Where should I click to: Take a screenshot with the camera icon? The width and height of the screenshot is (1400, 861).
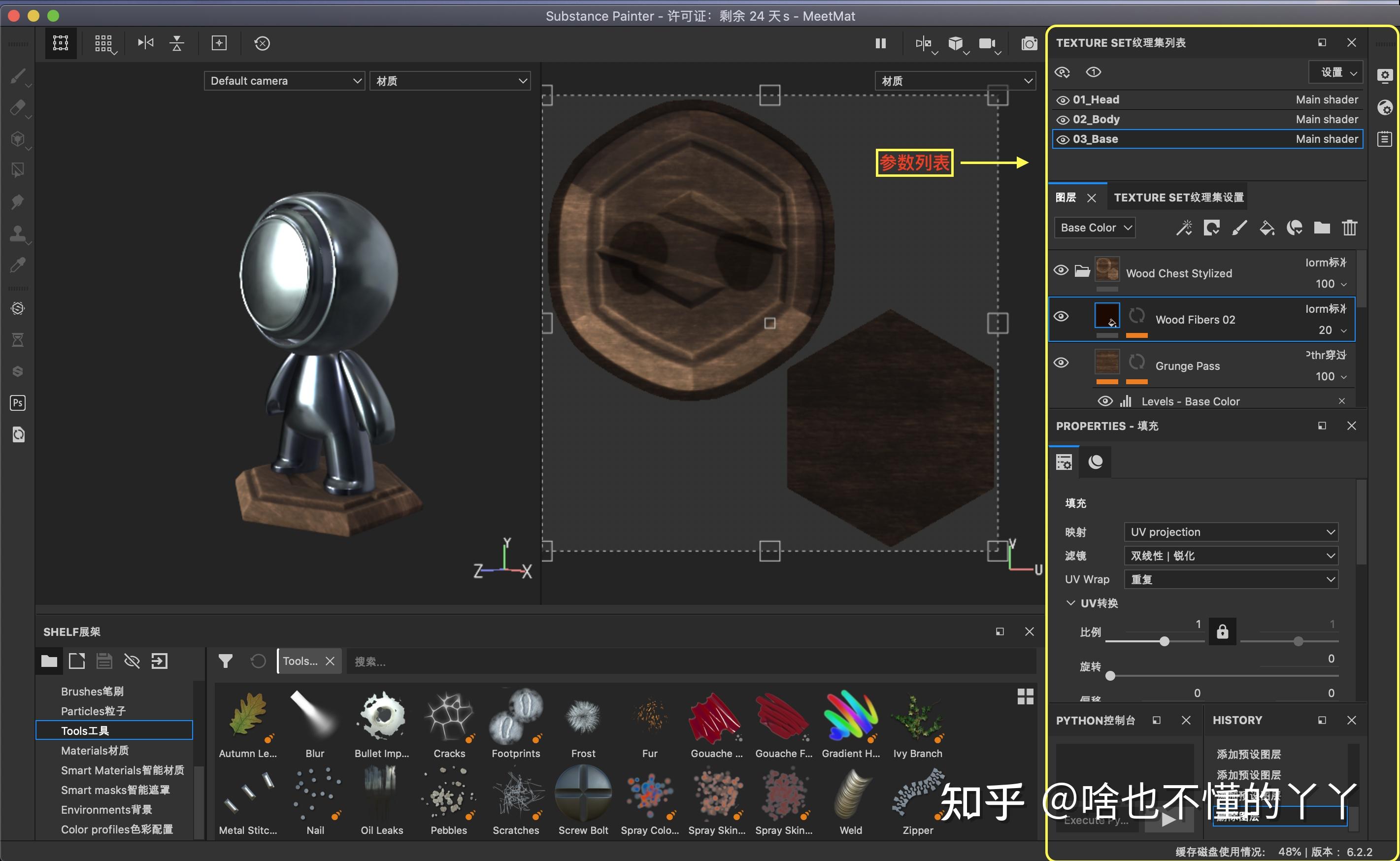pos(1028,44)
